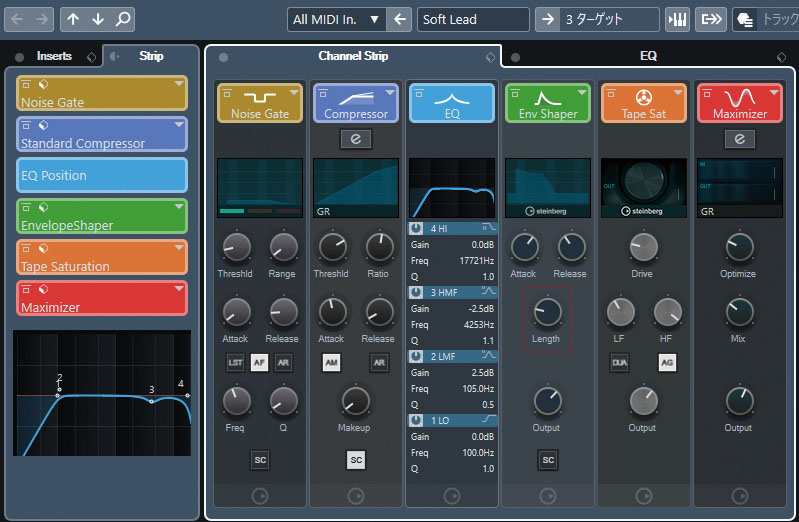799x522 pixels.
Task: Click the down arrow toolbar button
Action: 98,19
